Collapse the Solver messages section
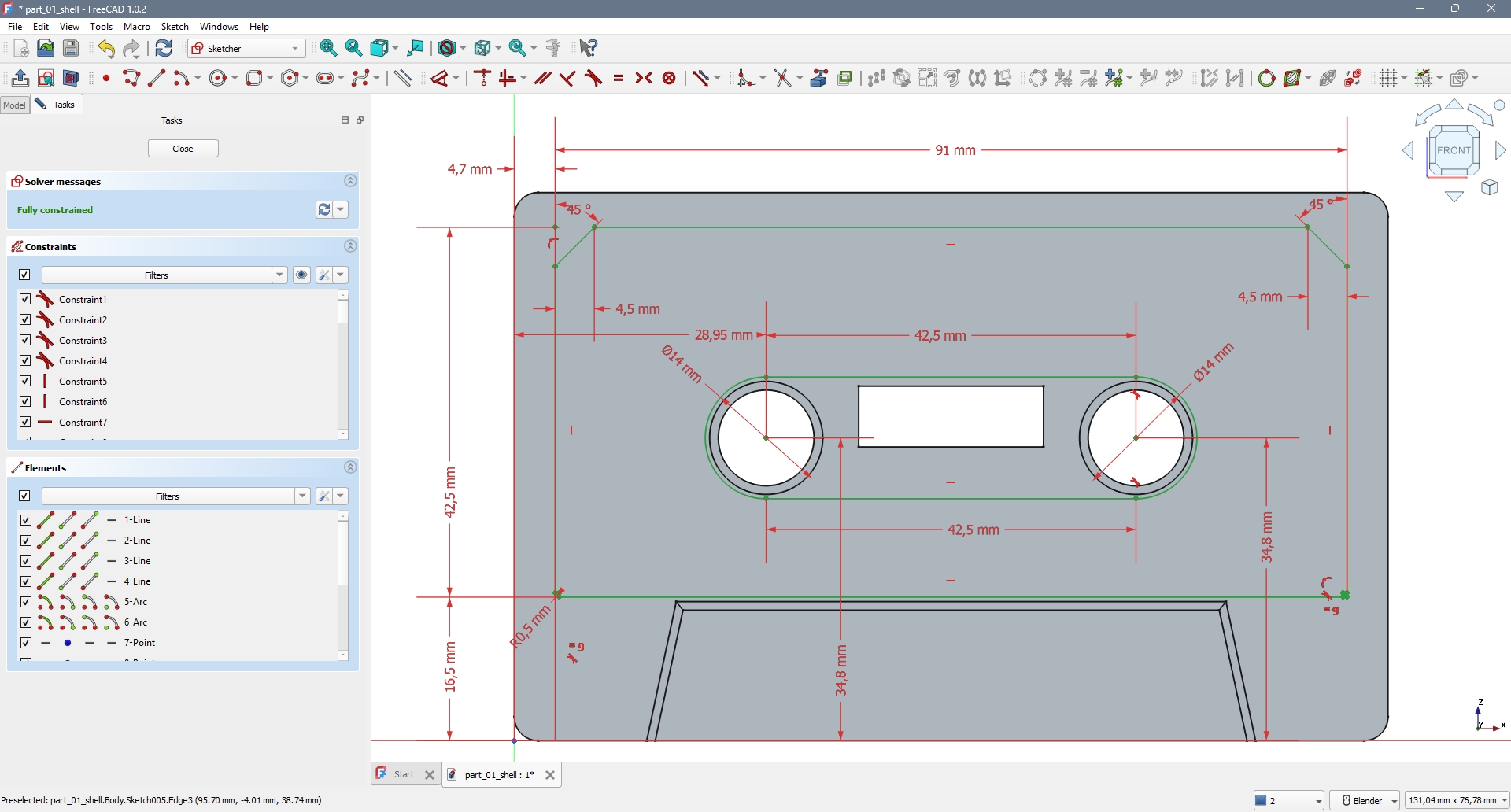Screen dimensions: 1511x812 coord(350,181)
